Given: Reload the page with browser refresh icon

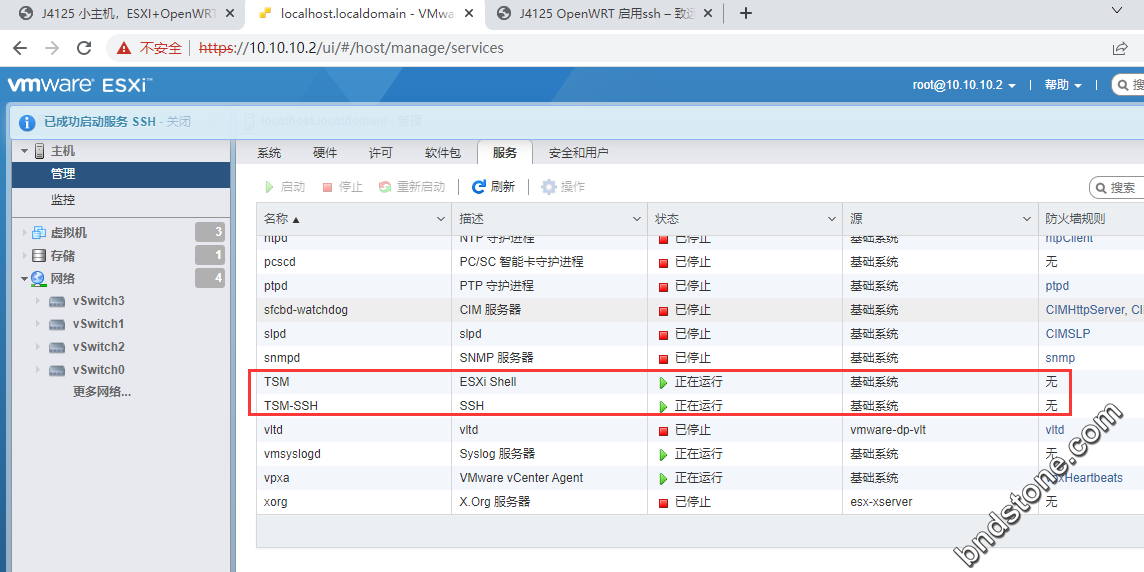Looking at the screenshot, I should tap(84, 48).
